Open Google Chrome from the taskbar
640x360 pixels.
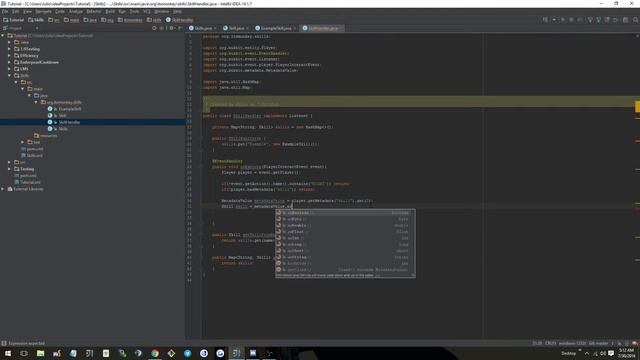[x=155, y=353]
